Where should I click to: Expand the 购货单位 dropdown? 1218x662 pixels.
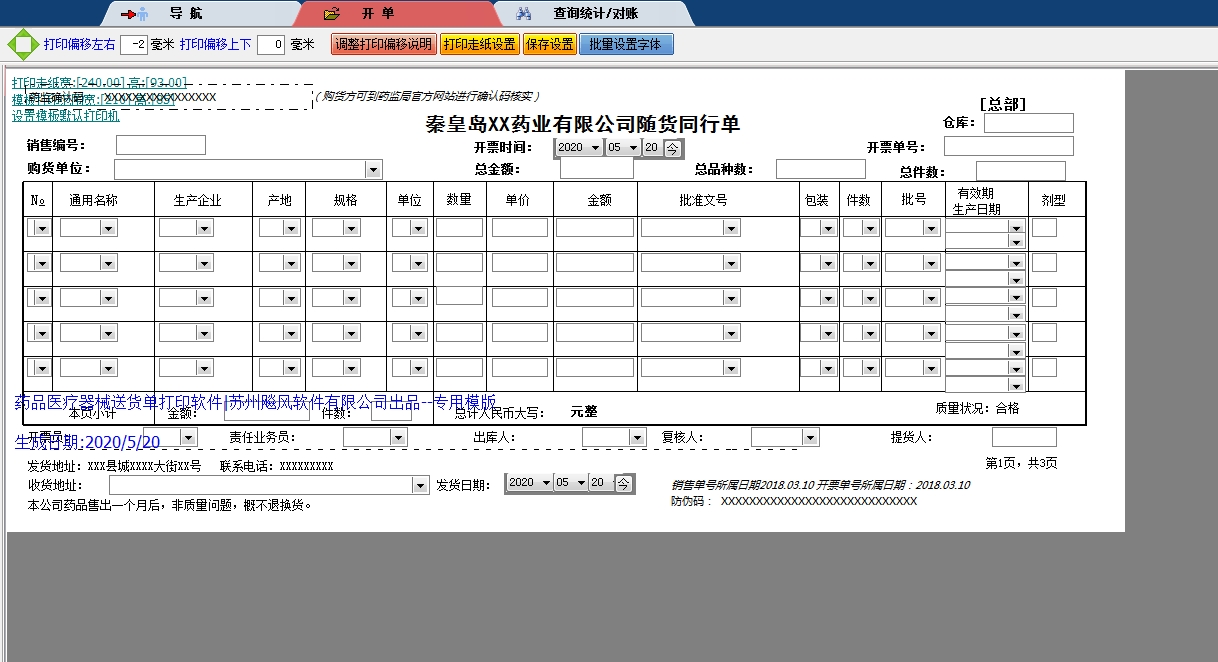pyautogui.click(x=373, y=170)
